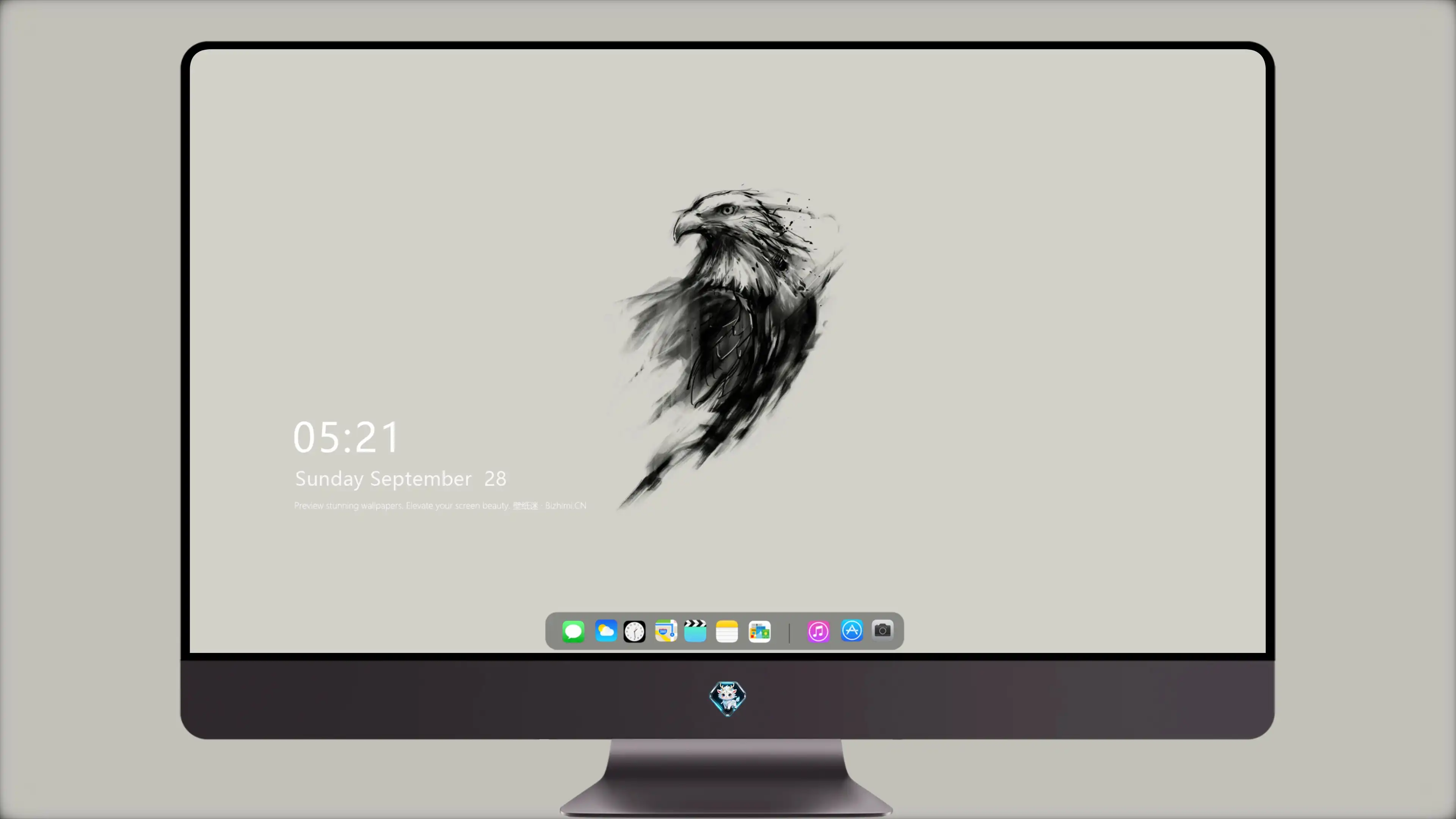Open the photo collage app in the dock
The height and width of the screenshot is (819, 1456).
coord(759,631)
